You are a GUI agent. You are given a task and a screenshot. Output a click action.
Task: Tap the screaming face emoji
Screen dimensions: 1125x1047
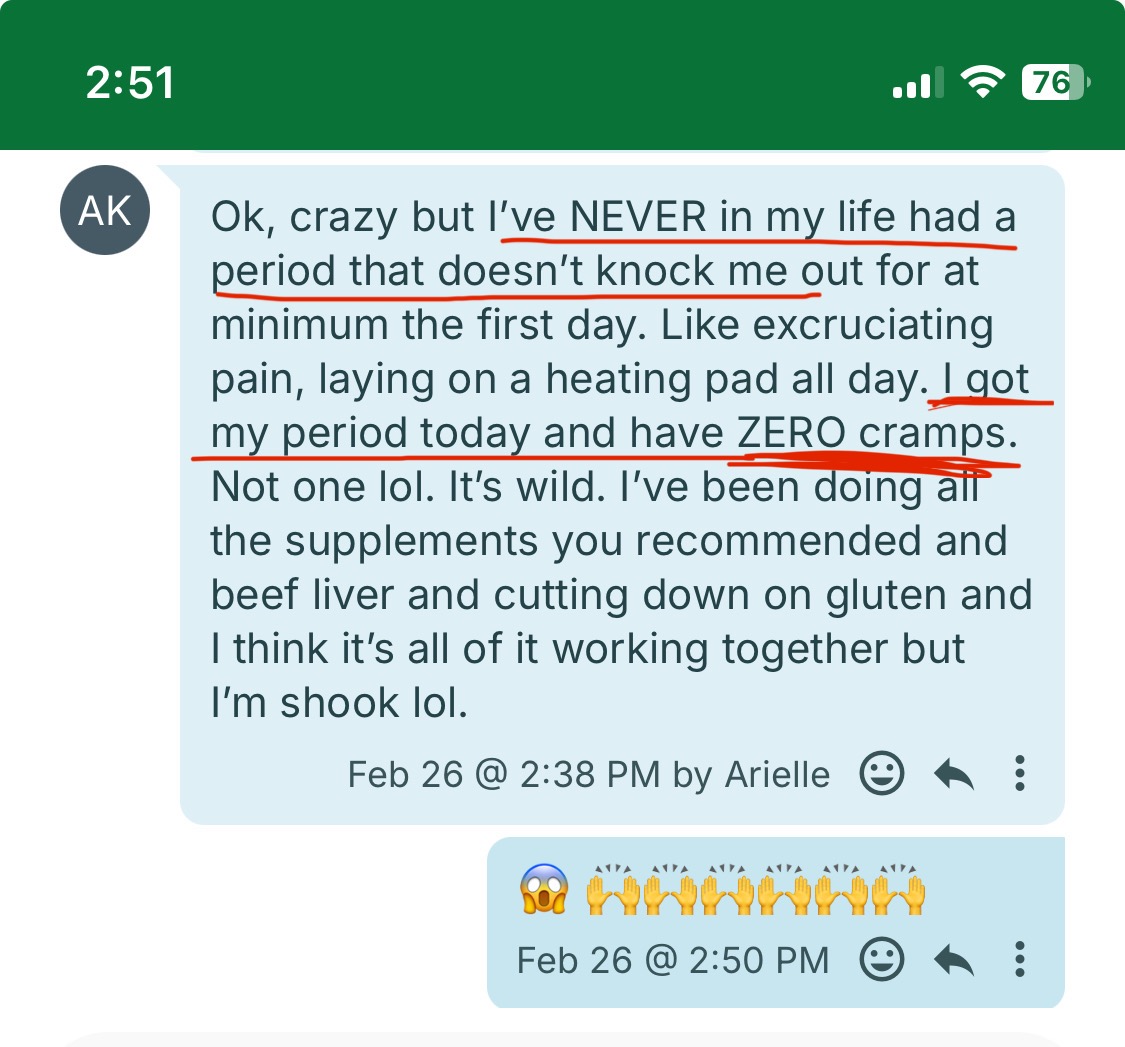[x=544, y=890]
